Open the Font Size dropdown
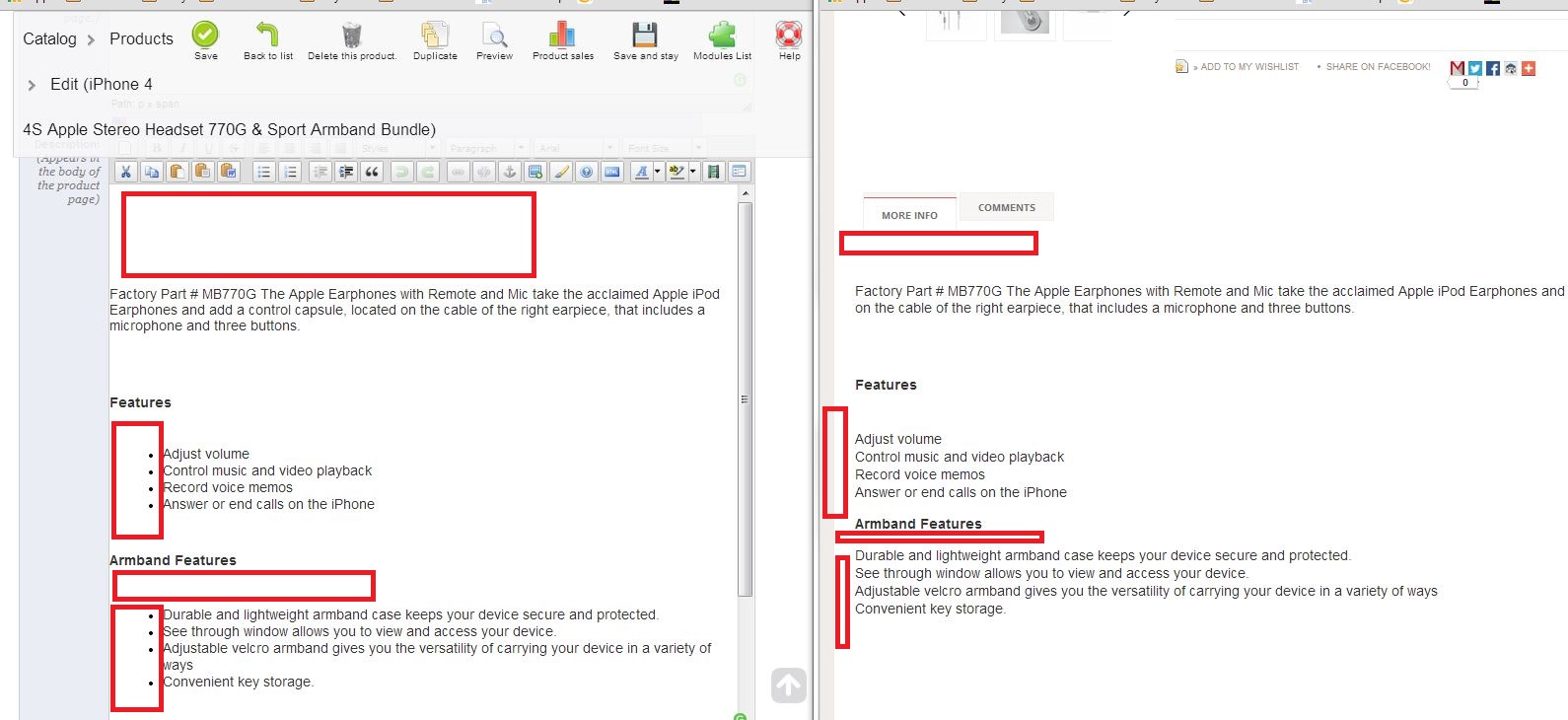Viewport: 1568px width, 720px height. click(664, 148)
